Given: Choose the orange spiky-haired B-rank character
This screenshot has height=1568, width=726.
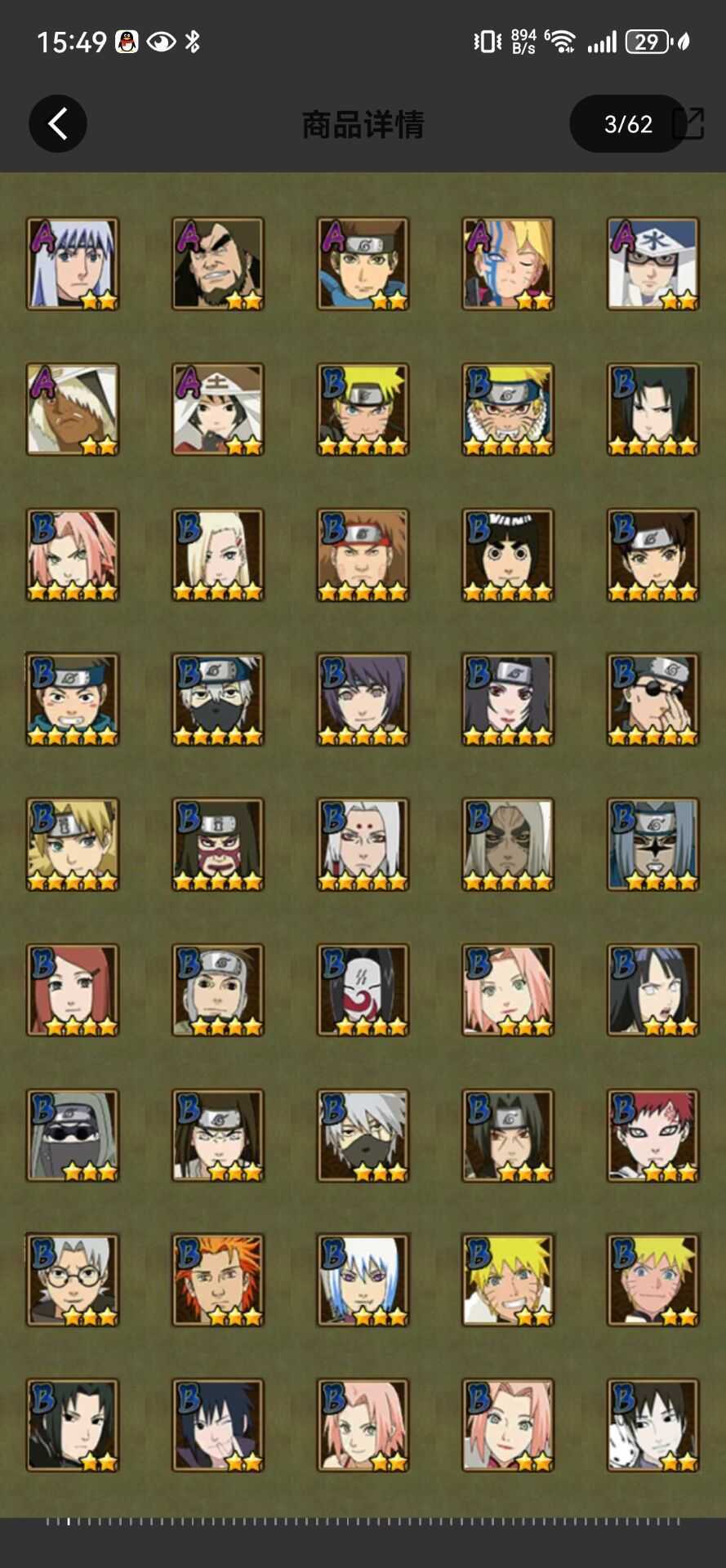Looking at the screenshot, I should pyautogui.click(x=218, y=1281).
